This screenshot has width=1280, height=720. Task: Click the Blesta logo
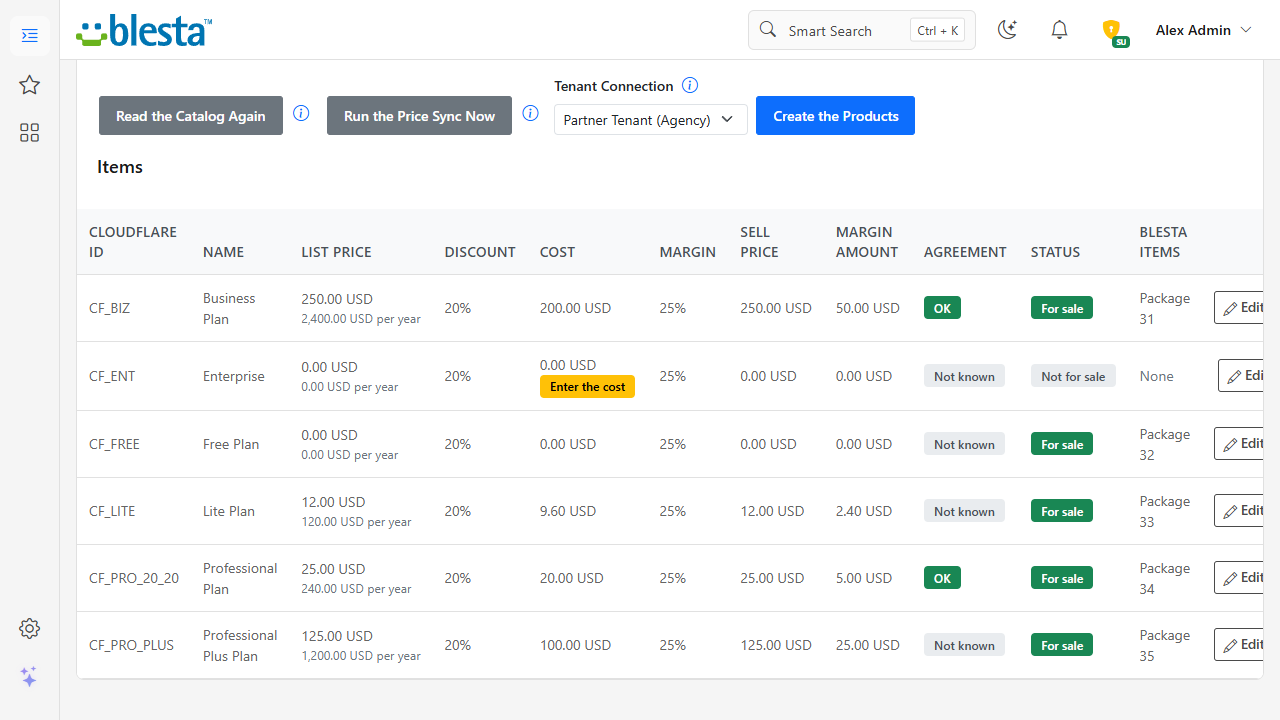click(143, 31)
